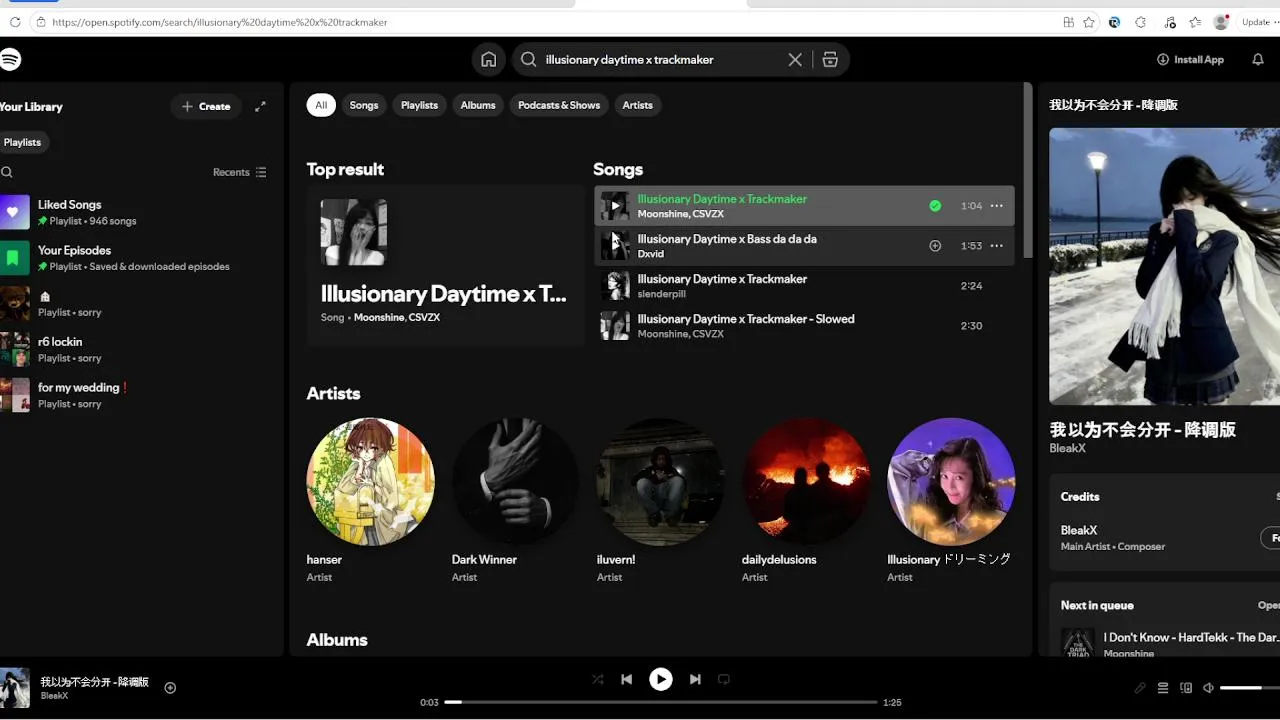The width and height of the screenshot is (1280, 720).
Task: Open more options for Bass da da da
Action: click(x=996, y=246)
